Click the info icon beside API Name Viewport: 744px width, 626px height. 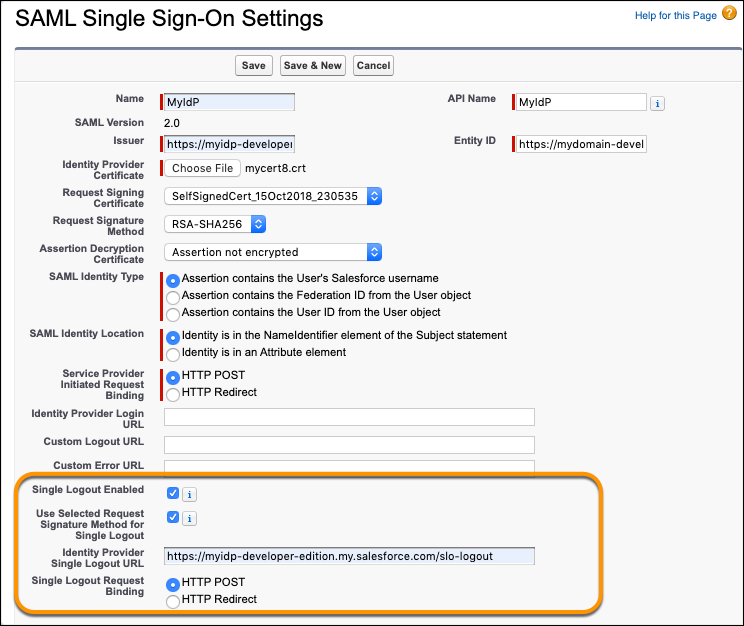658,103
